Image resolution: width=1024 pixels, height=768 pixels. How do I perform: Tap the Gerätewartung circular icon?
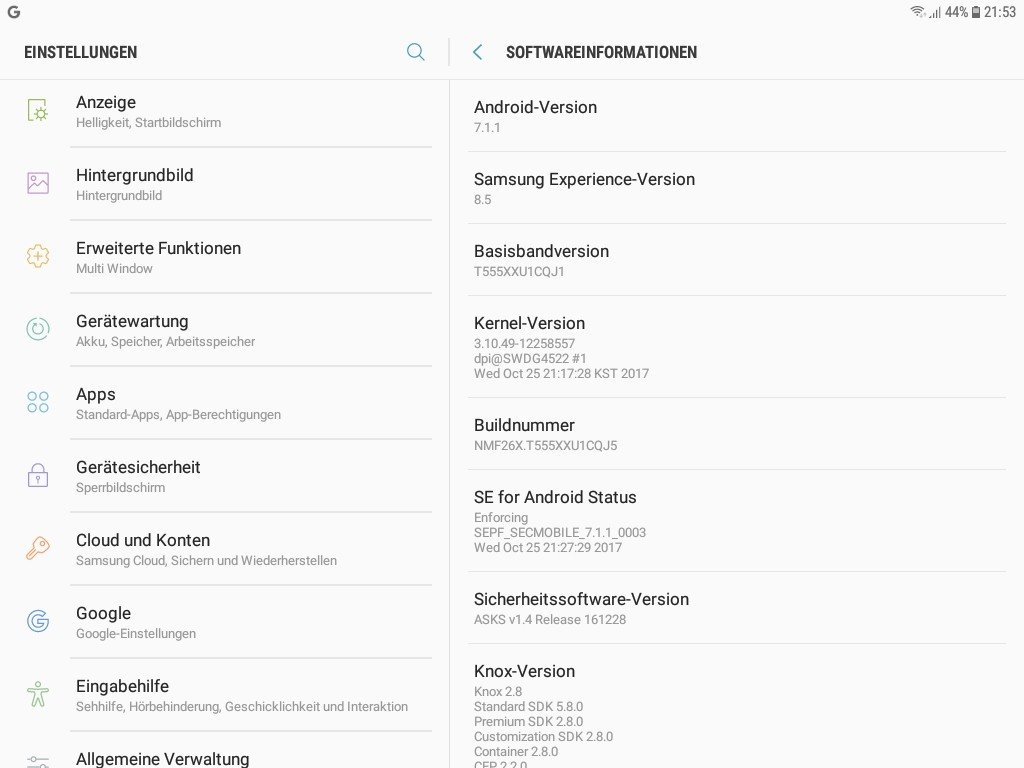(38, 329)
